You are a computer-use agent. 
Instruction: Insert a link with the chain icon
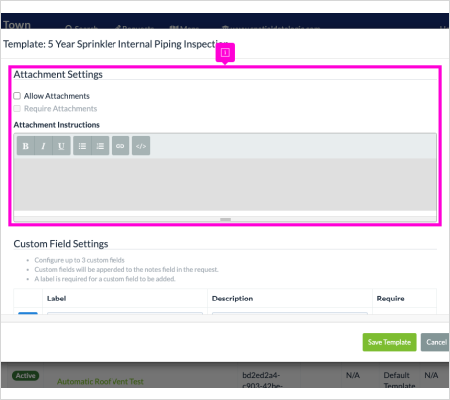(120, 146)
